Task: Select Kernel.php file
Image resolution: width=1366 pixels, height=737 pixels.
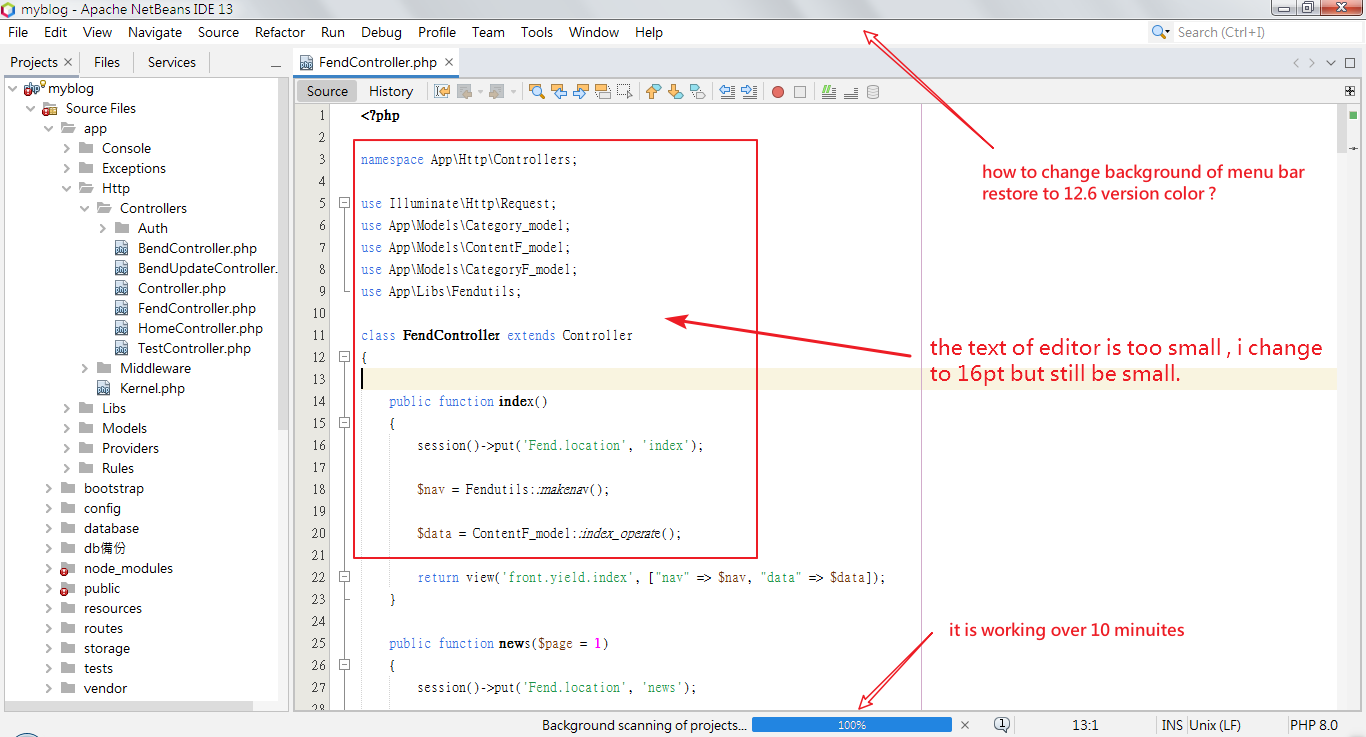Action: (152, 388)
